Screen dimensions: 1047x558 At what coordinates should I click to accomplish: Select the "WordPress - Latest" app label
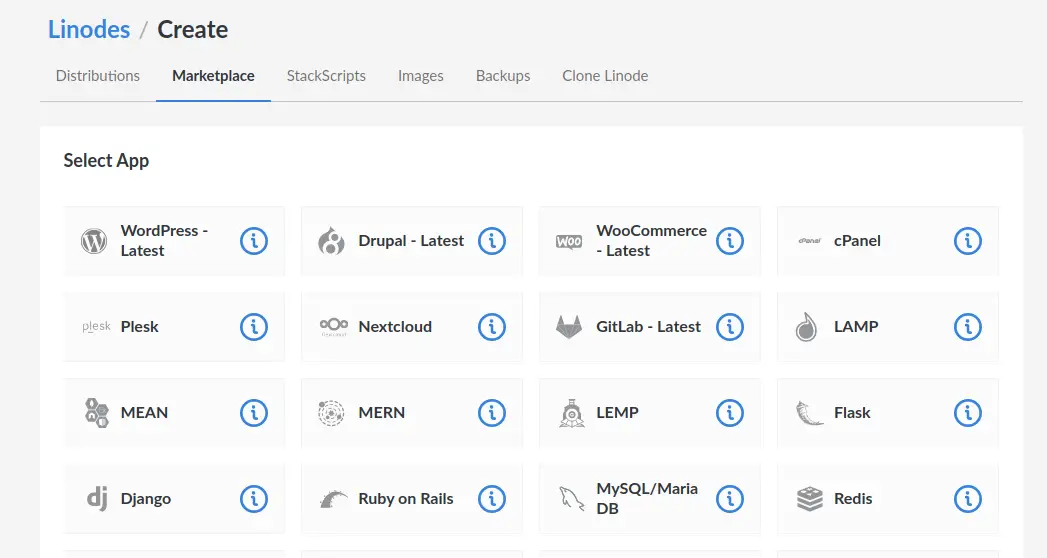[164, 240]
